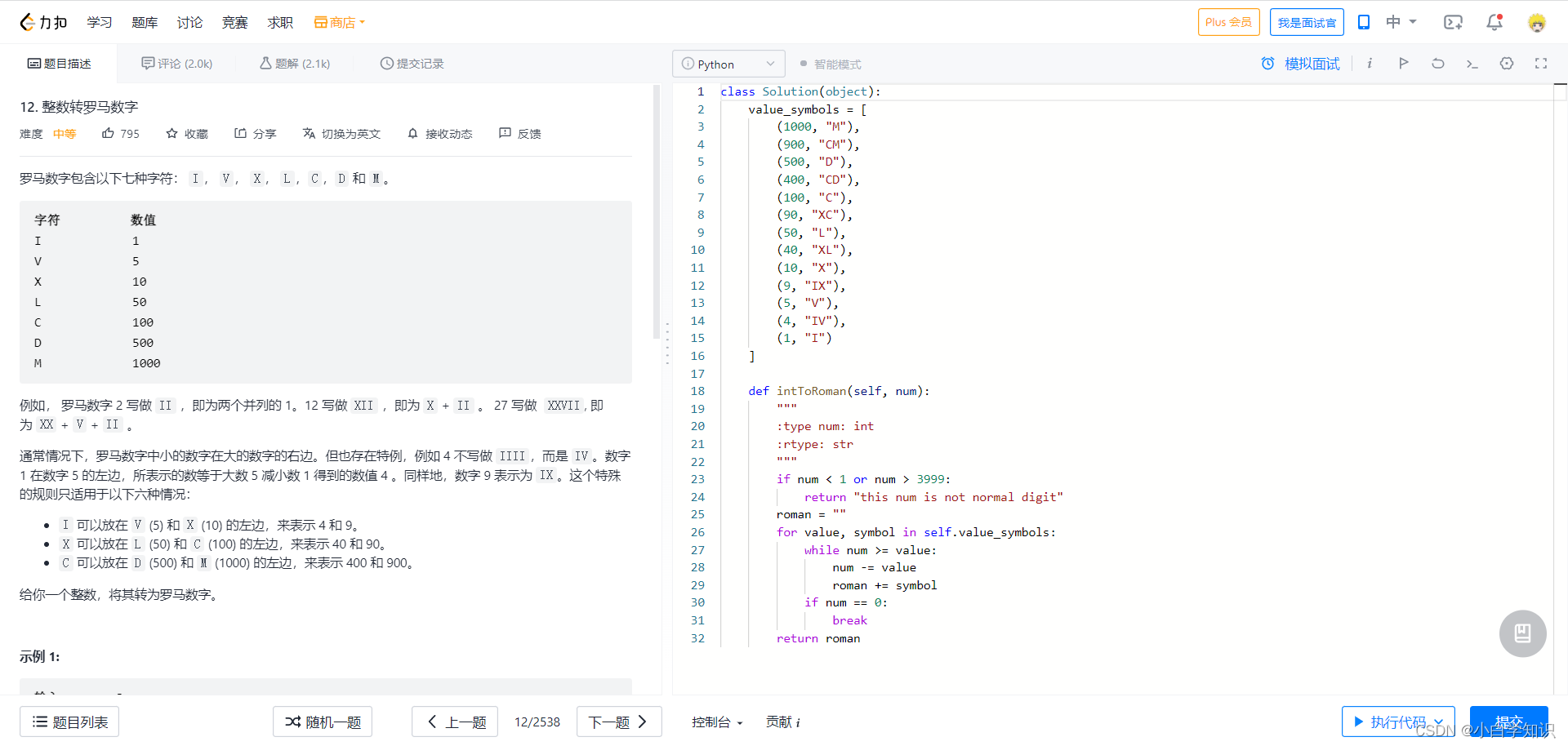
Task: Reset code to default template icon
Action: [1438, 63]
